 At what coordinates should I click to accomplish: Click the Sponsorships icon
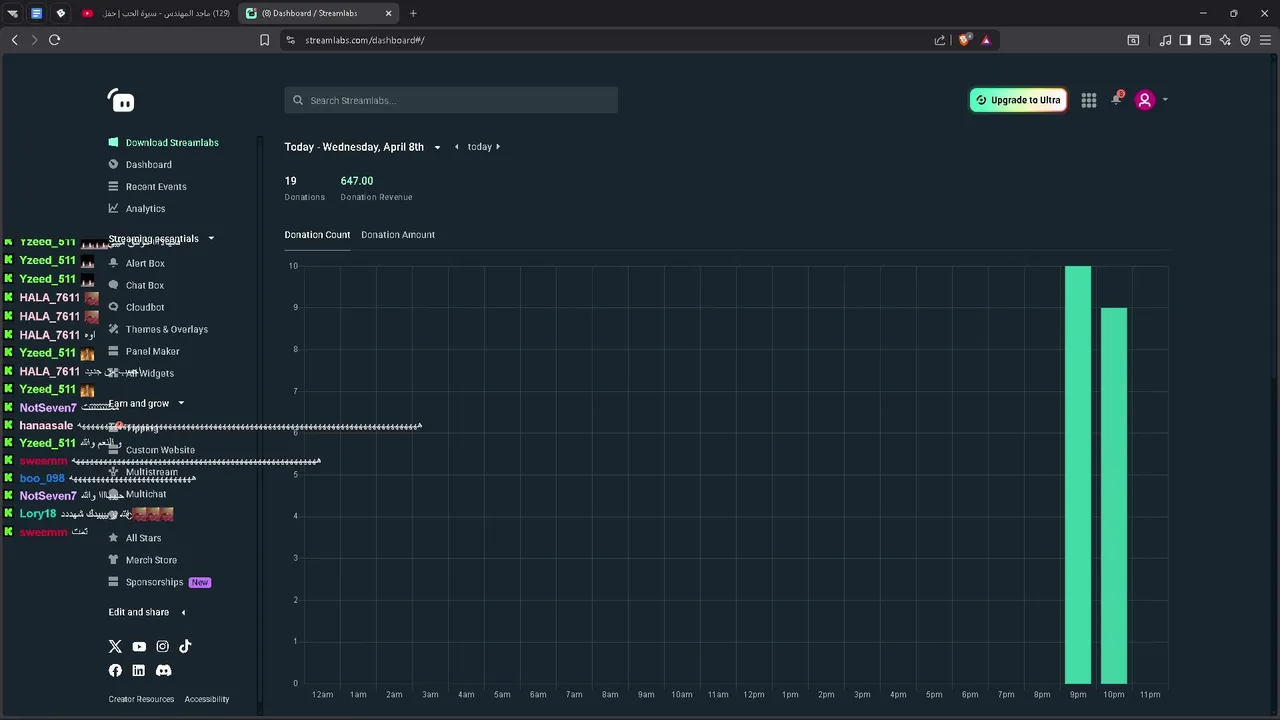point(113,582)
